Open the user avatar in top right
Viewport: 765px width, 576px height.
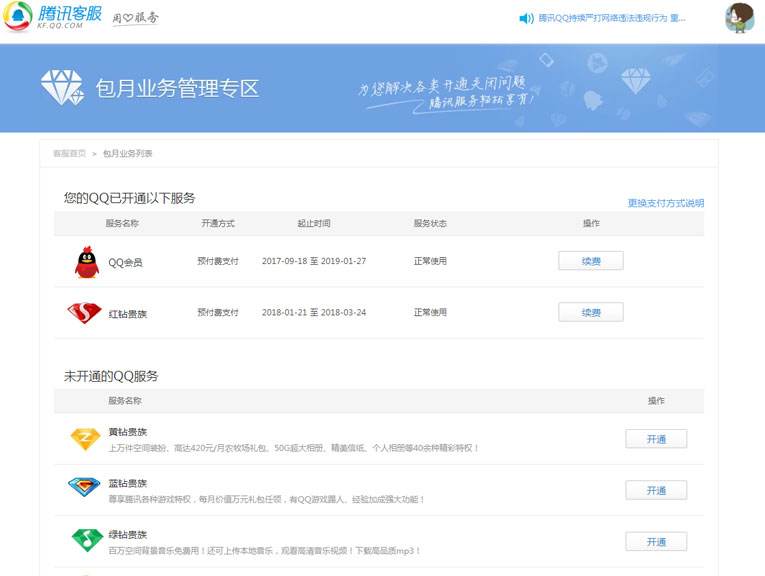(739, 18)
